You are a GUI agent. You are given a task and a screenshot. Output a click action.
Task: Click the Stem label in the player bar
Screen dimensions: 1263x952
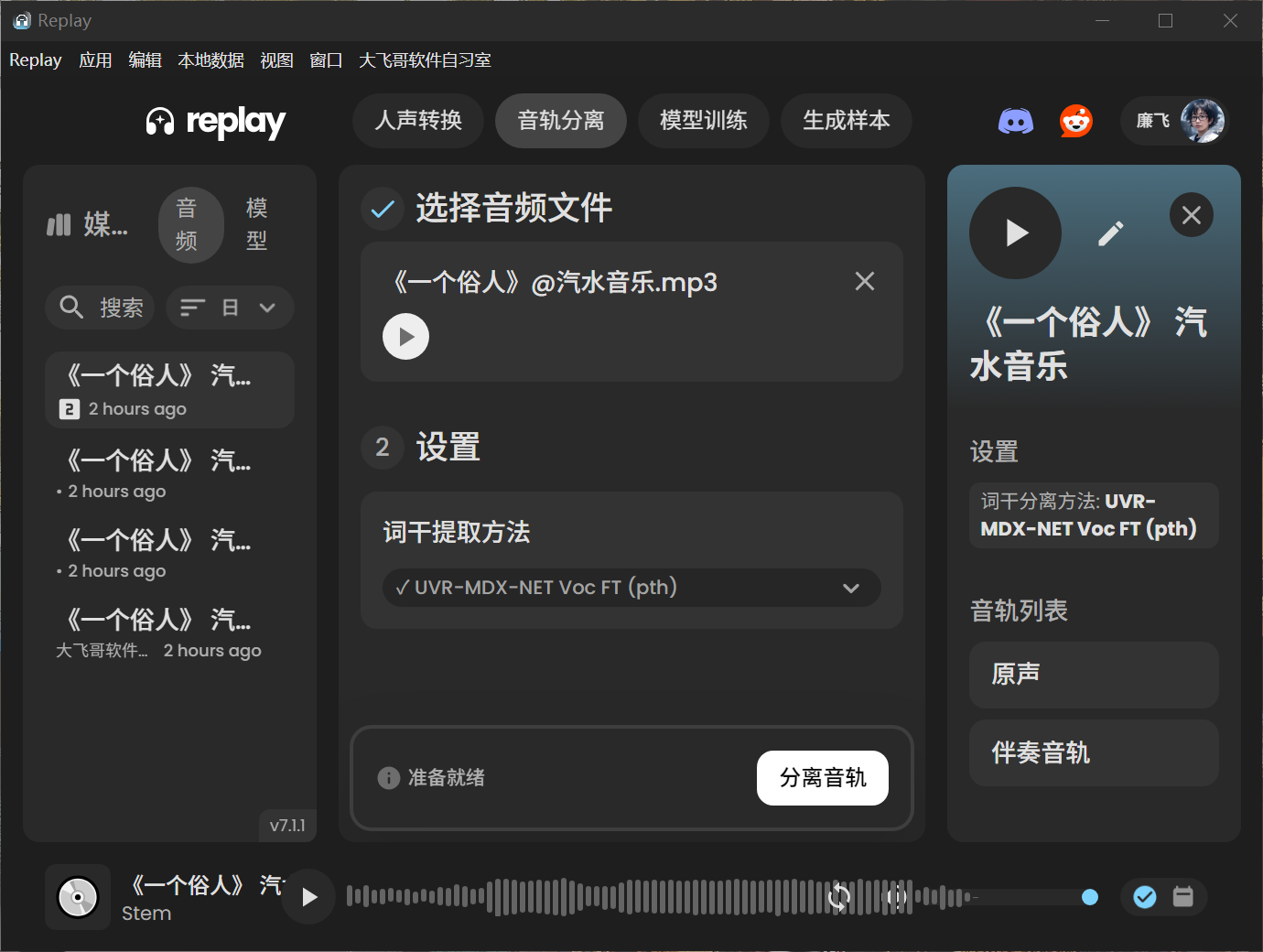point(146,914)
